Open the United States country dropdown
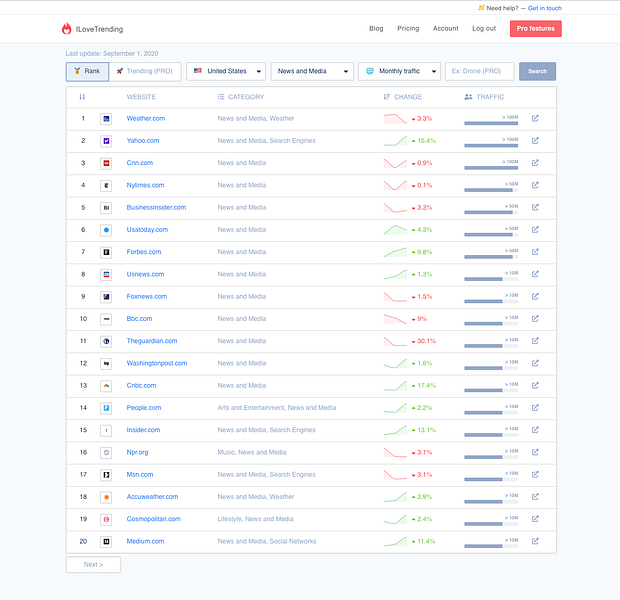This screenshot has width=620, height=600. click(x=226, y=71)
